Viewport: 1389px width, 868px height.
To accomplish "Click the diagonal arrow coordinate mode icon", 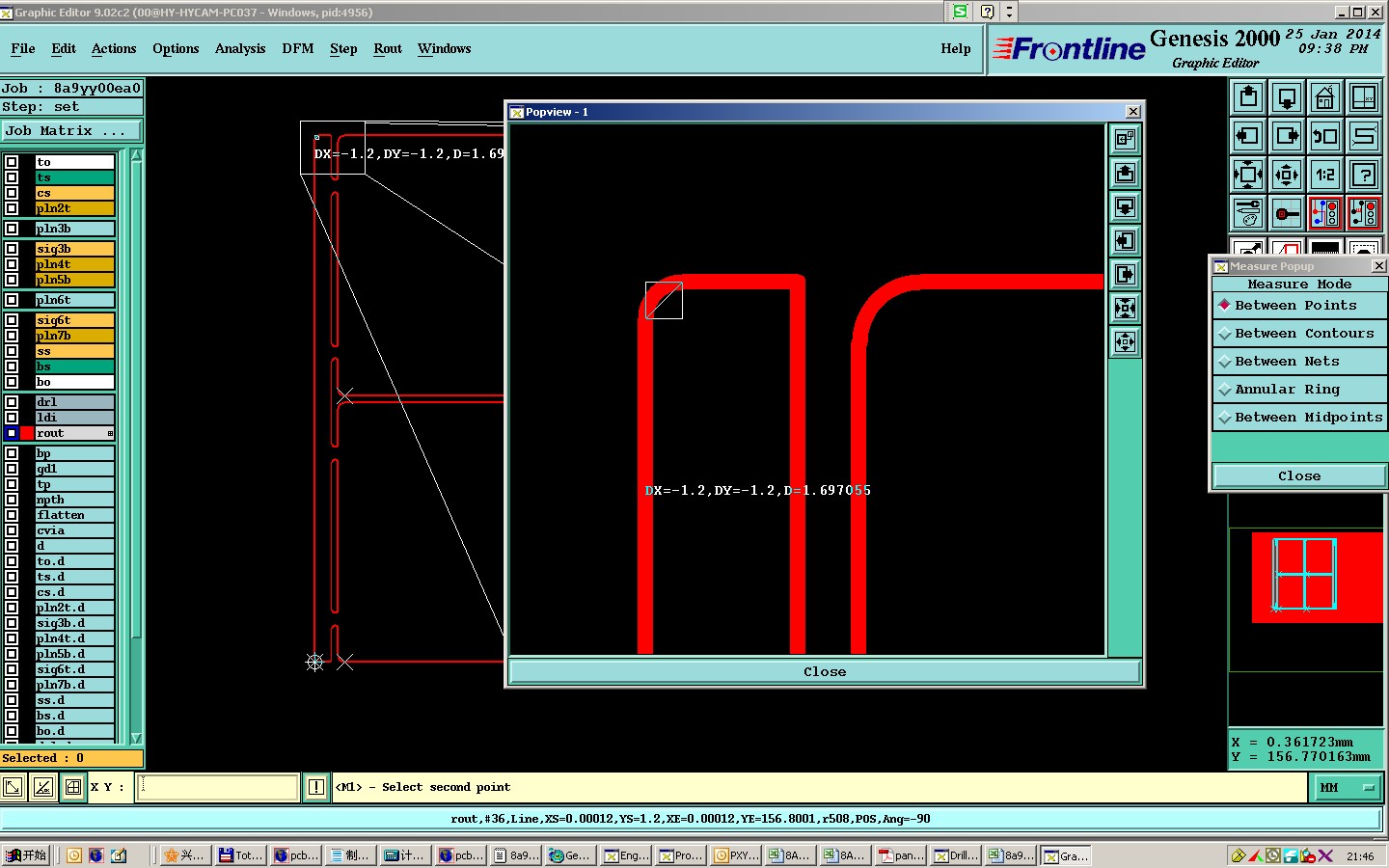I will (x=13, y=787).
